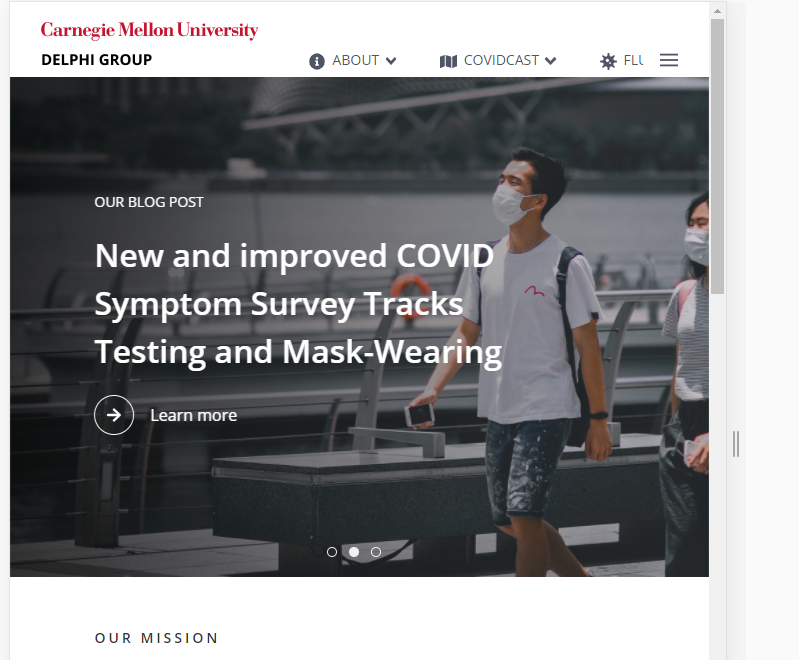Click the COVIDcast map icon
Viewport: 799px width, 660px height.
pyautogui.click(x=448, y=61)
